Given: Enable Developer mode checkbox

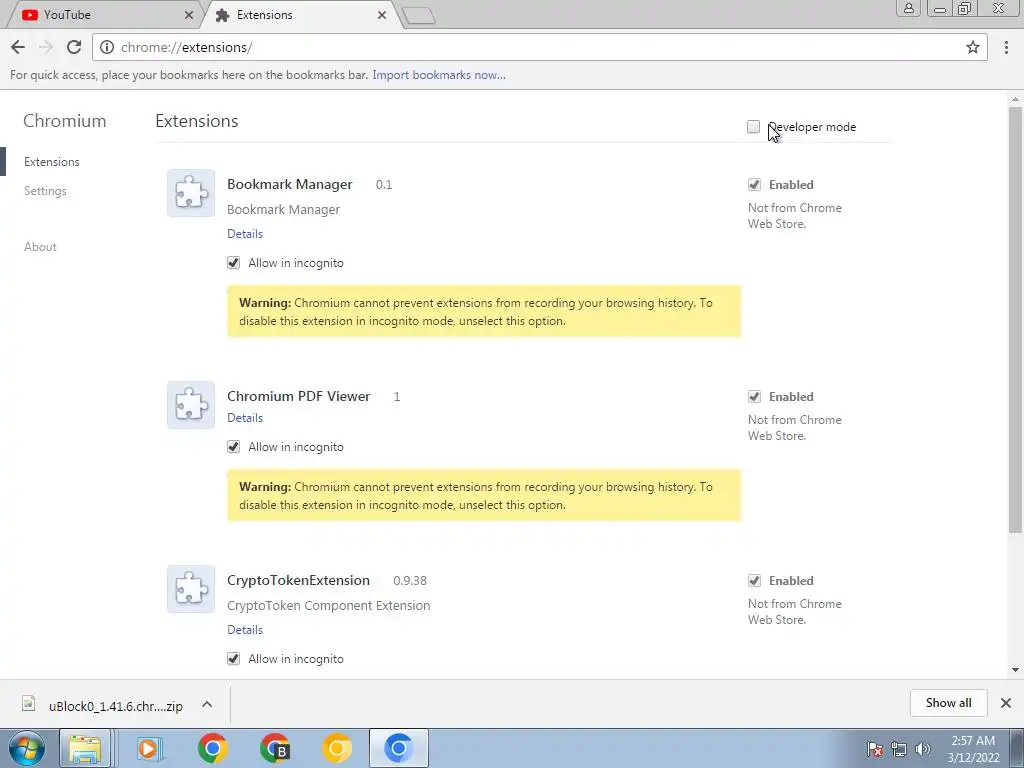Looking at the screenshot, I should [754, 127].
